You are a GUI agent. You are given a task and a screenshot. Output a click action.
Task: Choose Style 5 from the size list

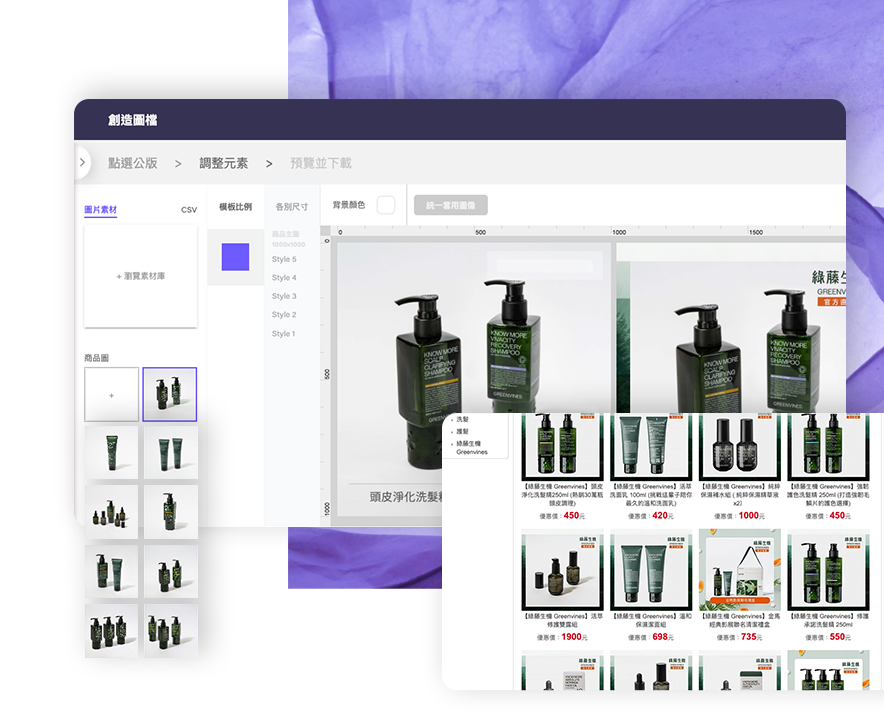pos(284,259)
